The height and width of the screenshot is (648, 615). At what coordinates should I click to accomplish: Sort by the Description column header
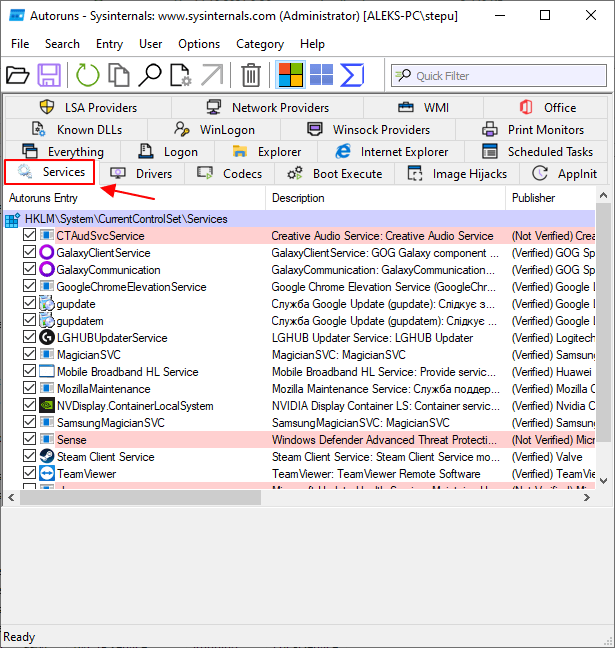coord(385,198)
